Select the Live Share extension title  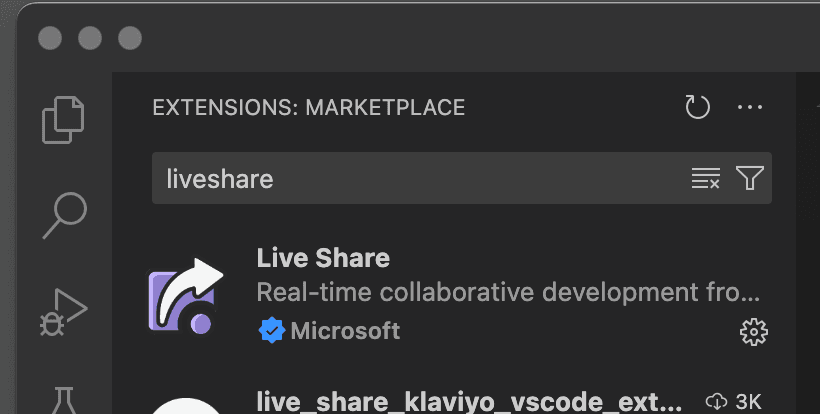coord(323,258)
